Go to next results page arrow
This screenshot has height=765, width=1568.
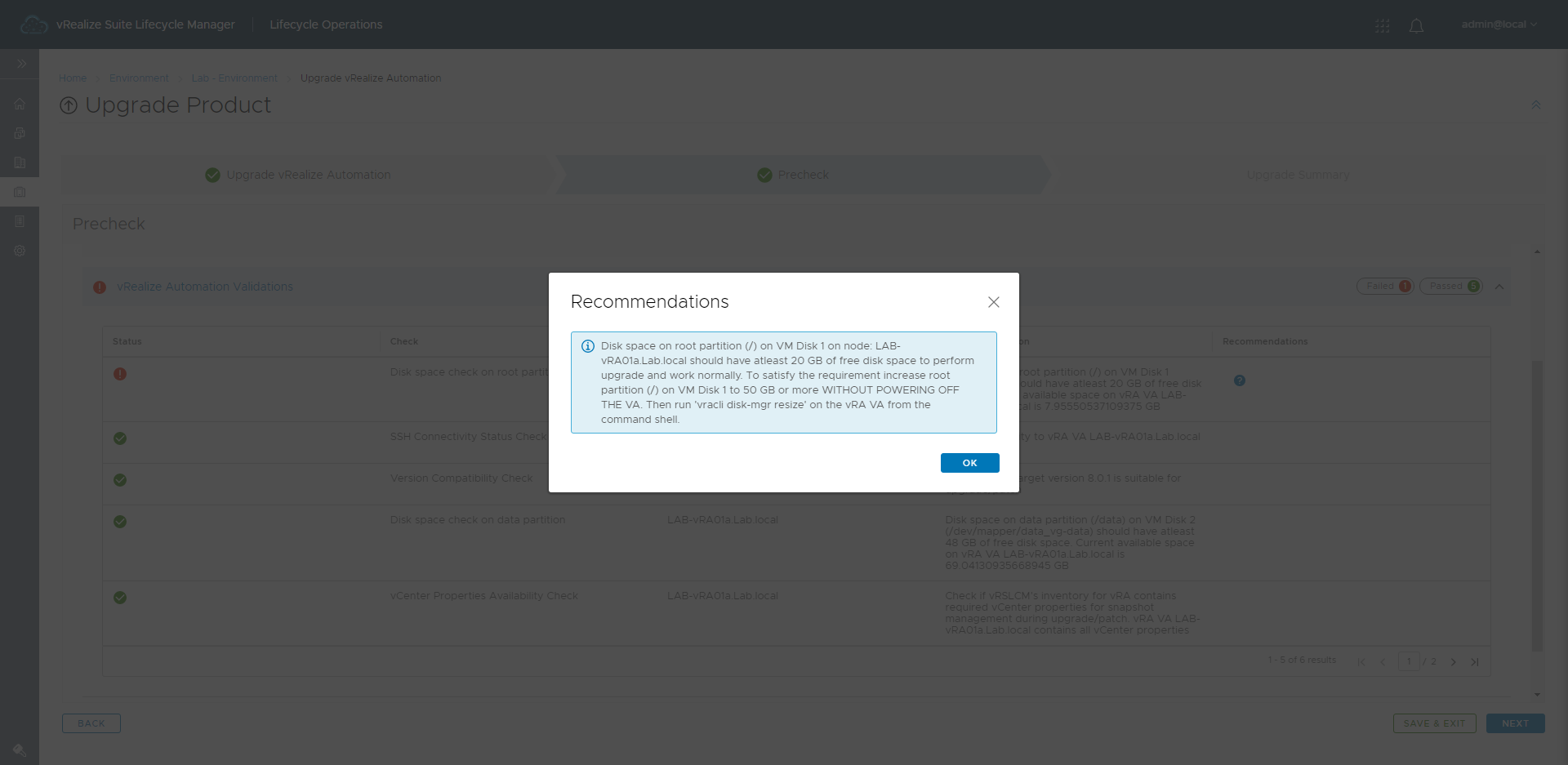click(1453, 662)
